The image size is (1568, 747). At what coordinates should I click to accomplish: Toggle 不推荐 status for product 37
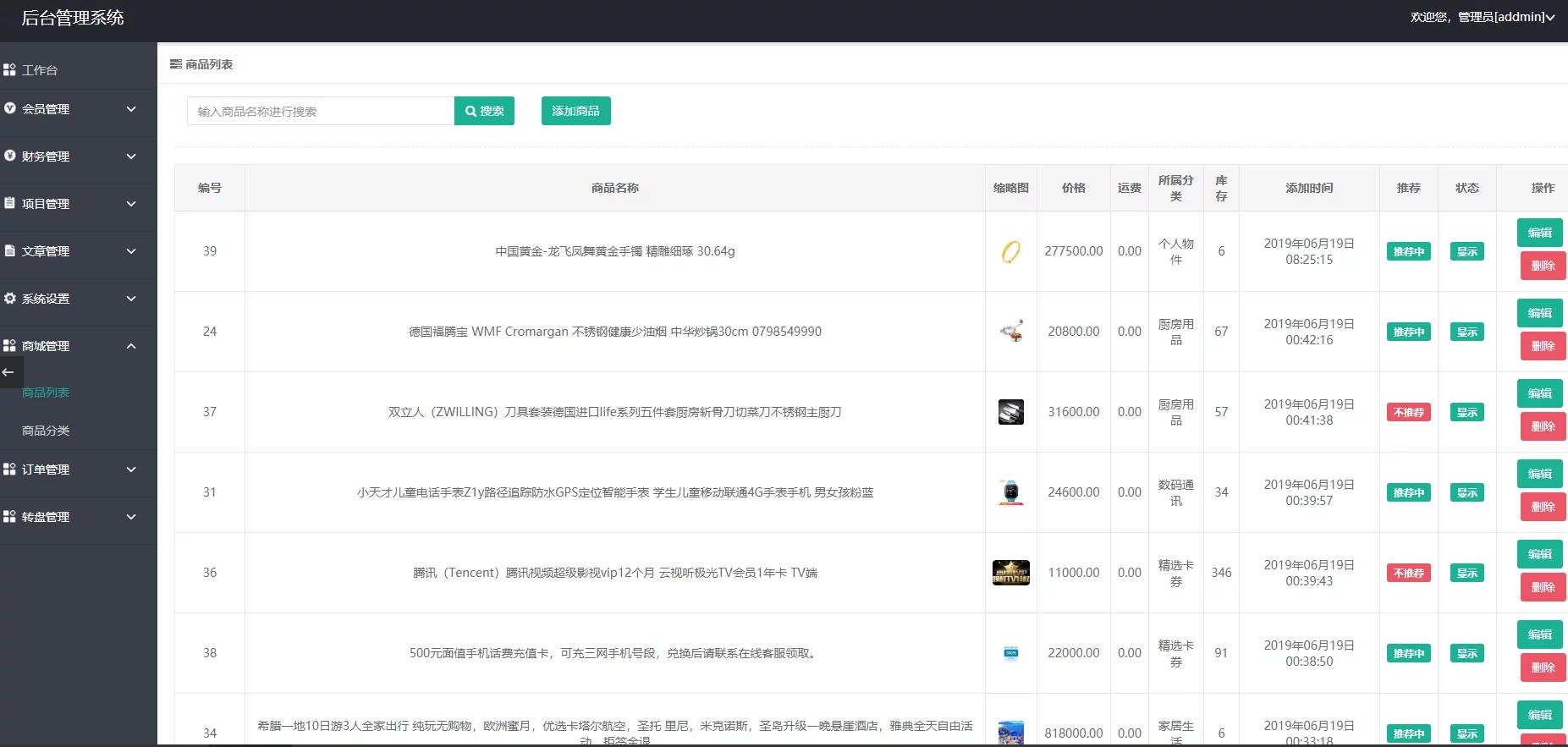tap(1408, 412)
